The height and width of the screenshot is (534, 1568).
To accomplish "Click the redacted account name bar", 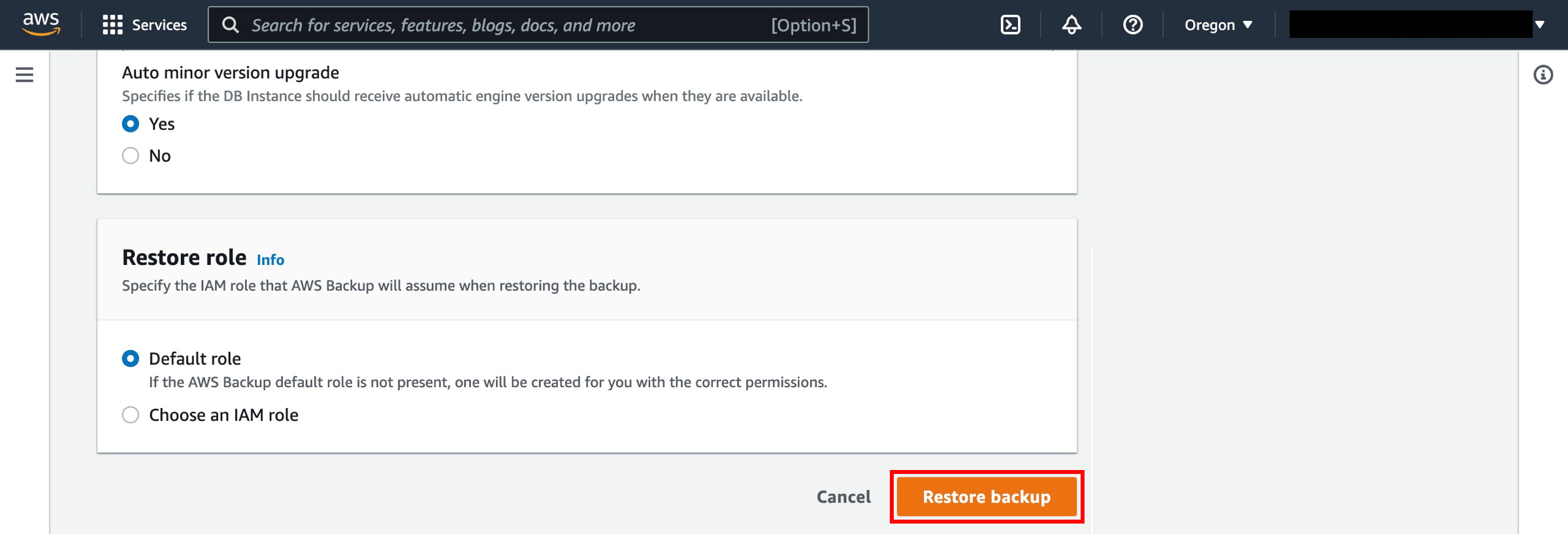I will [x=1410, y=25].
